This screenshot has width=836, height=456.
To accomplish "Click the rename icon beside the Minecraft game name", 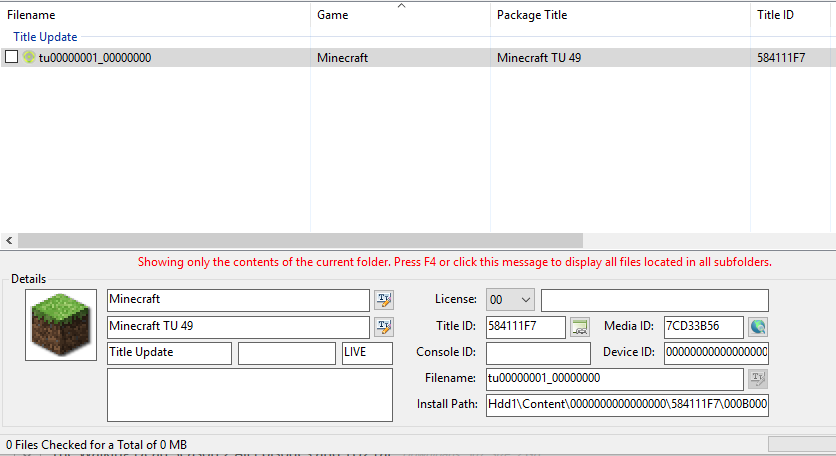I will [384, 300].
